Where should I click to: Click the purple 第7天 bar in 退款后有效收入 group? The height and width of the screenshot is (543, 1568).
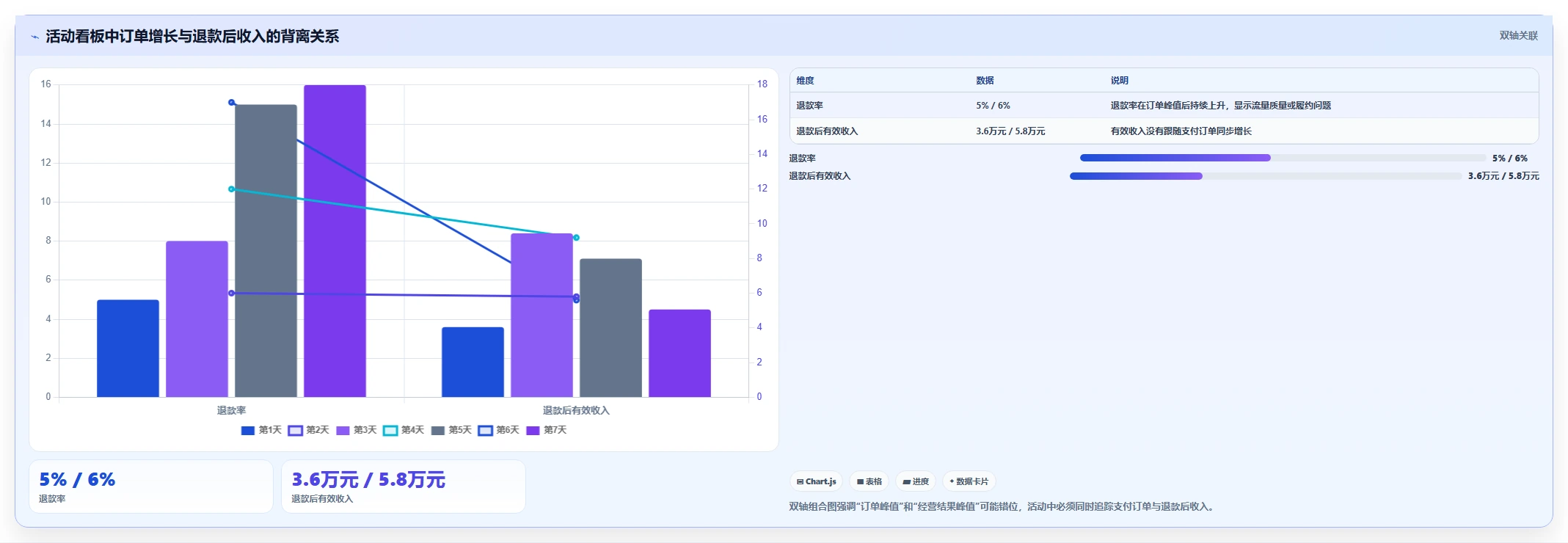click(x=679, y=353)
